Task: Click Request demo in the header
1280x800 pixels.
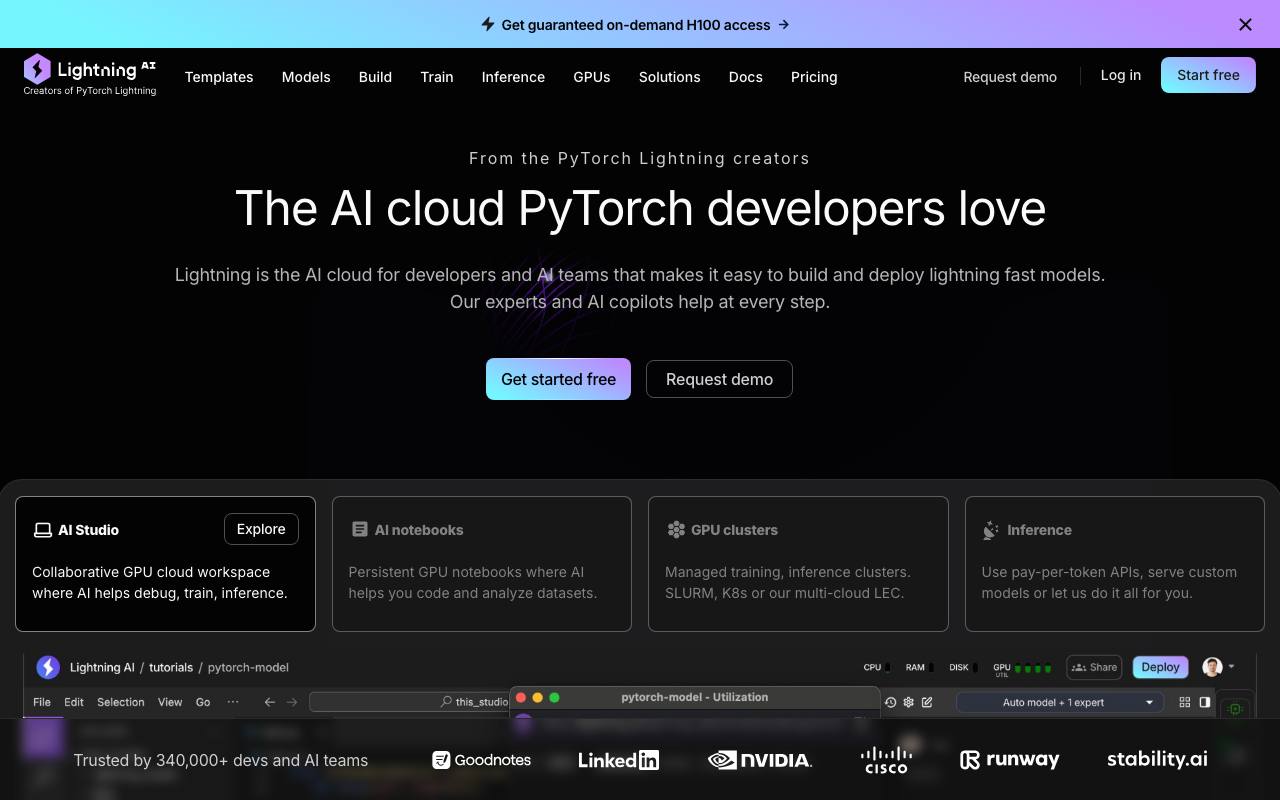Action: click(x=1010, y=77)
